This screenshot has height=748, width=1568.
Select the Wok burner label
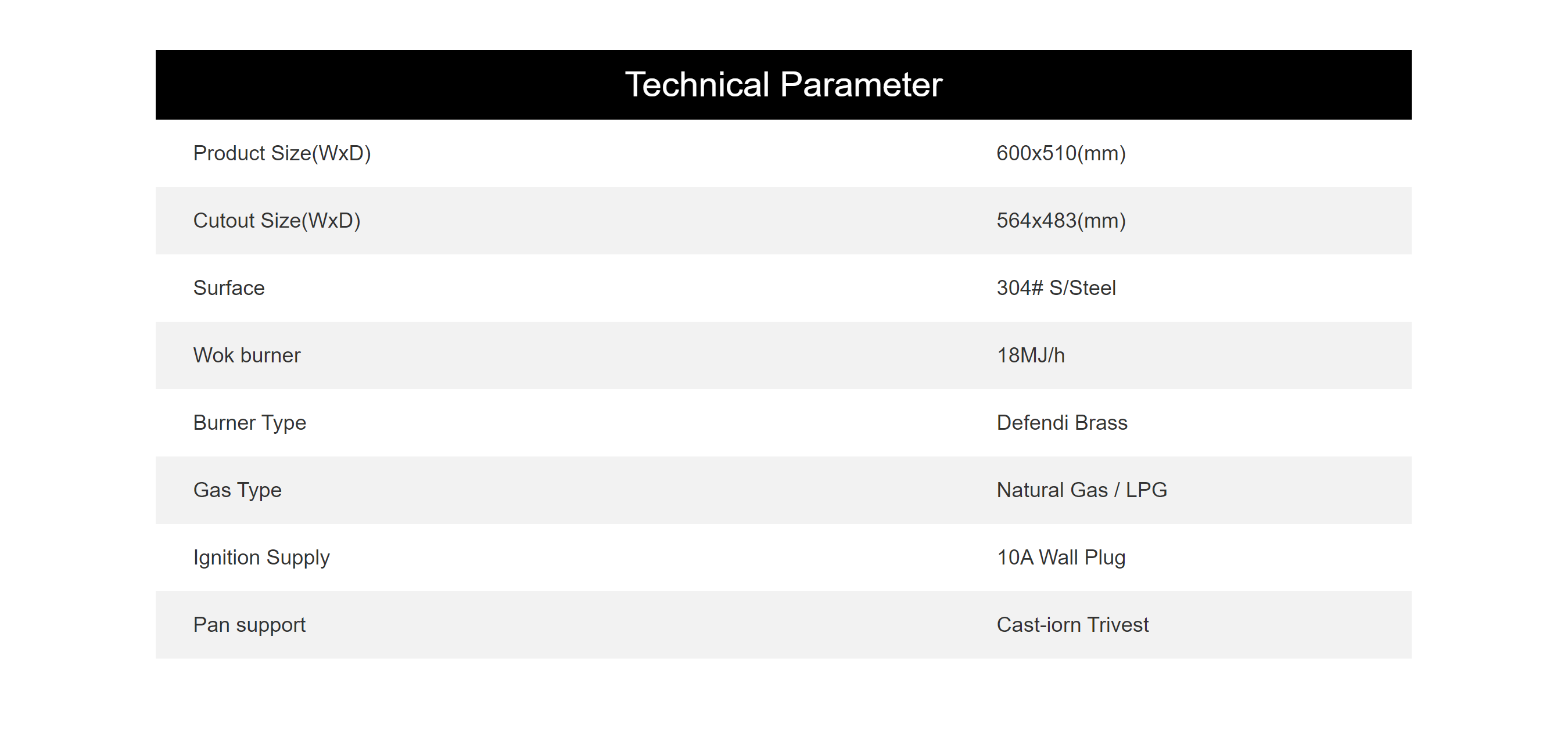pos(246,355)
